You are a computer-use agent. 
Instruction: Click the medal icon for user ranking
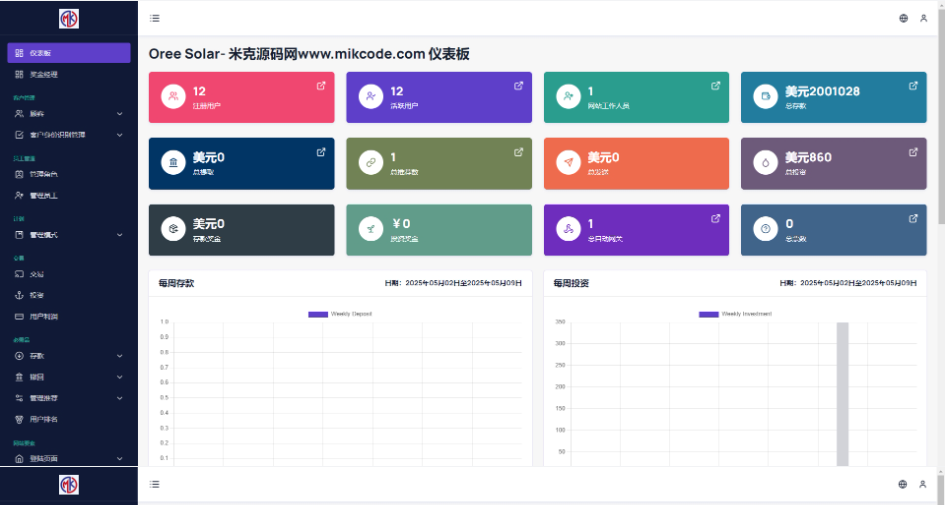pos(19,419)
